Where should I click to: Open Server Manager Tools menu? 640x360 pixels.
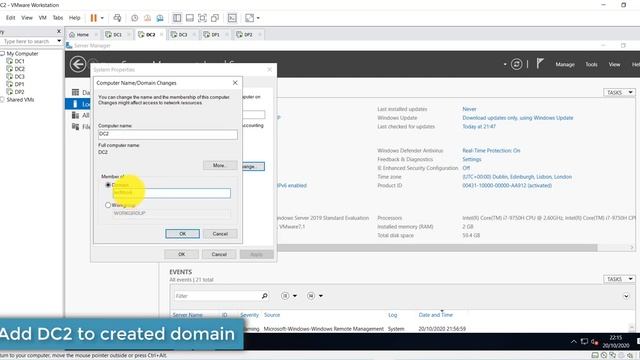[x=591, y=64]
